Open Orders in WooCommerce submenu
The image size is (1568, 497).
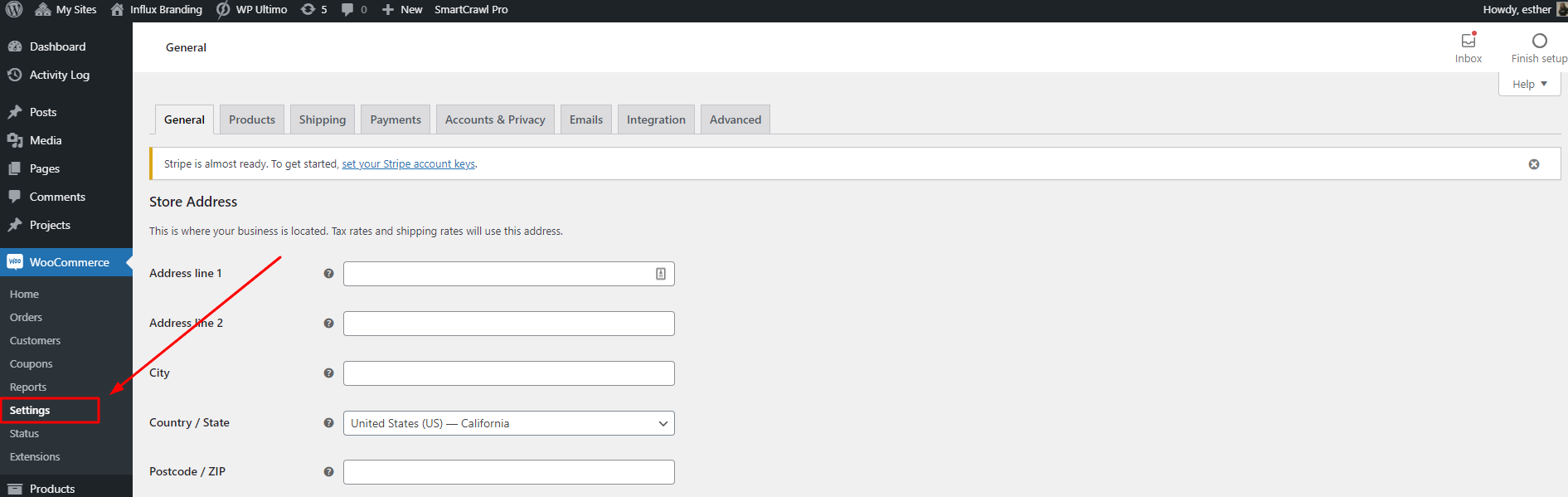(26, 318)
